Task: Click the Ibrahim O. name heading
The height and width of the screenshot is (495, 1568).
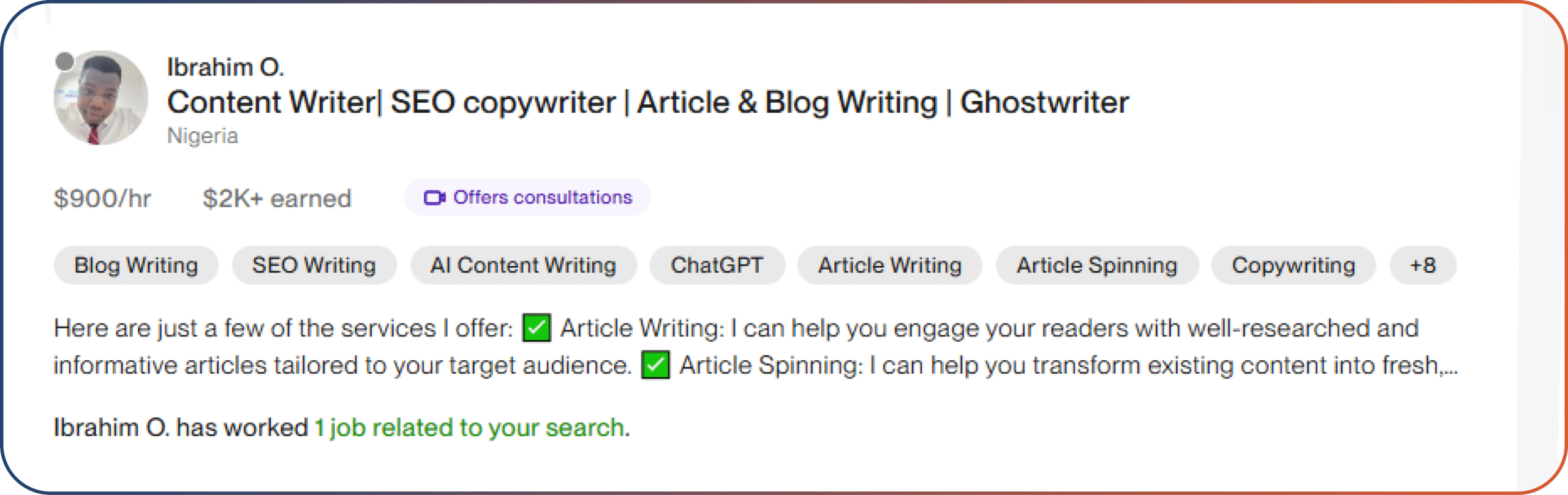Action: (225, 67)
